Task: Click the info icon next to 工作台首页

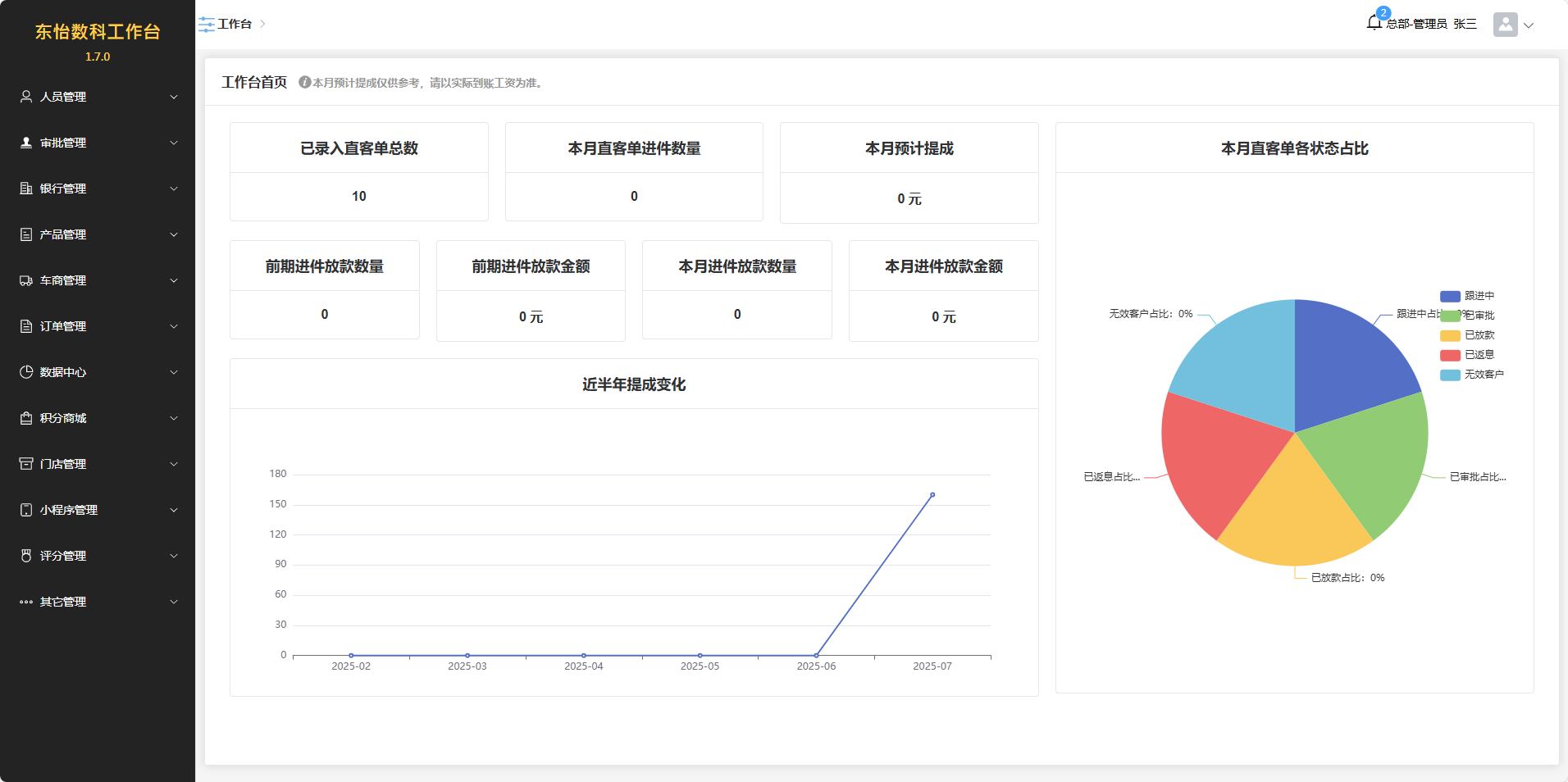Action: [x=304, y=83]
